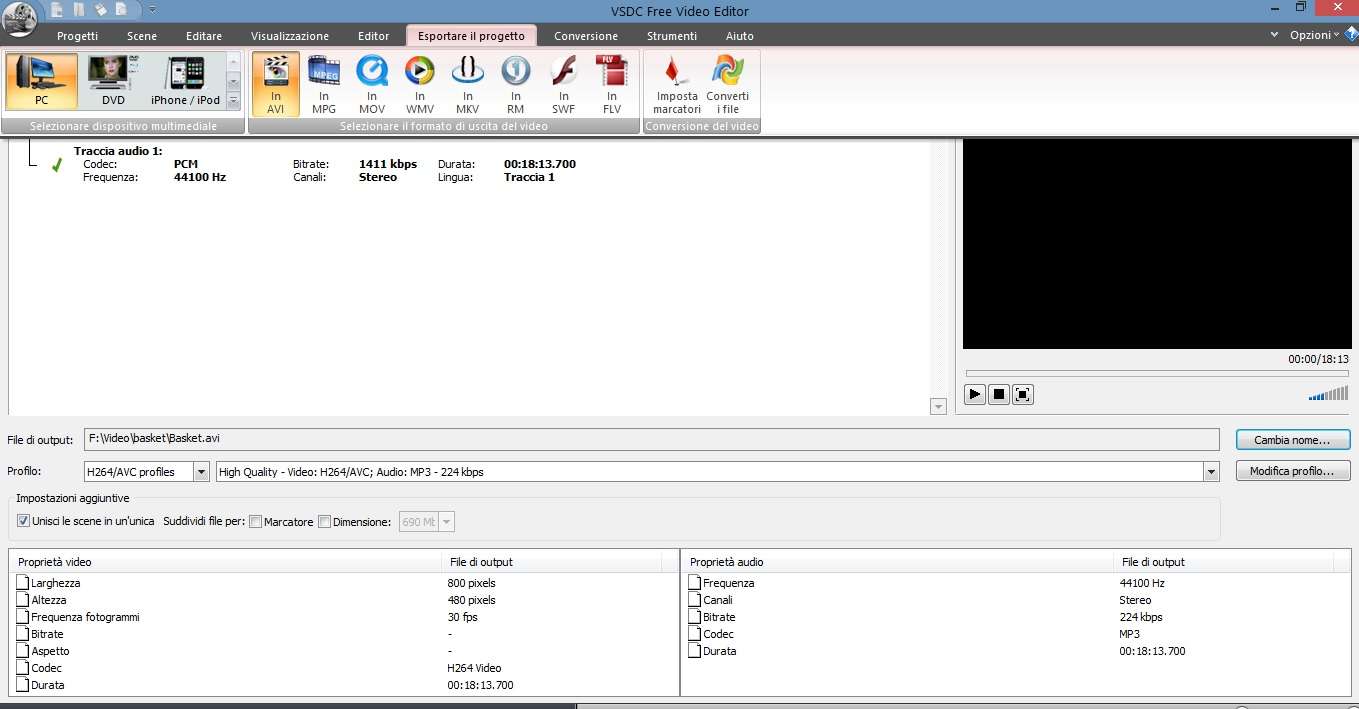Screen dimensions: 1359x709
Task: Choose the In MOV export format
Action: (x=372, y=84)
